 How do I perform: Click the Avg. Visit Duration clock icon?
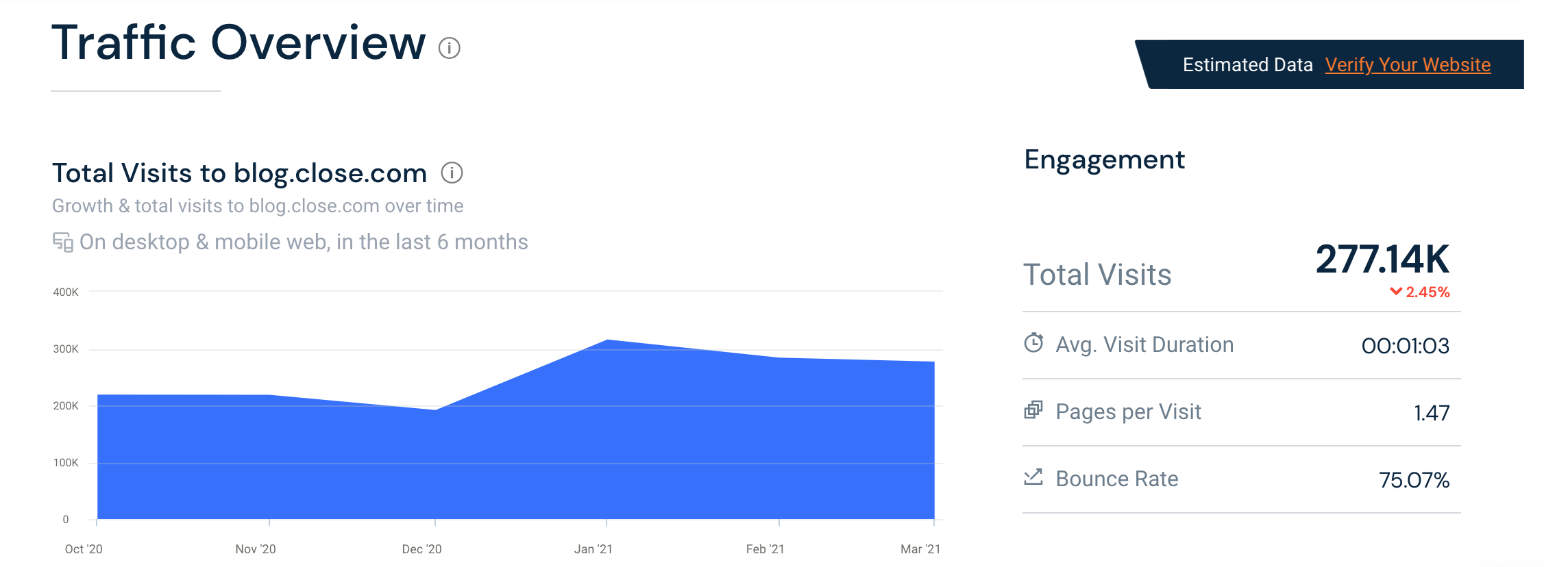(1033, 342)
